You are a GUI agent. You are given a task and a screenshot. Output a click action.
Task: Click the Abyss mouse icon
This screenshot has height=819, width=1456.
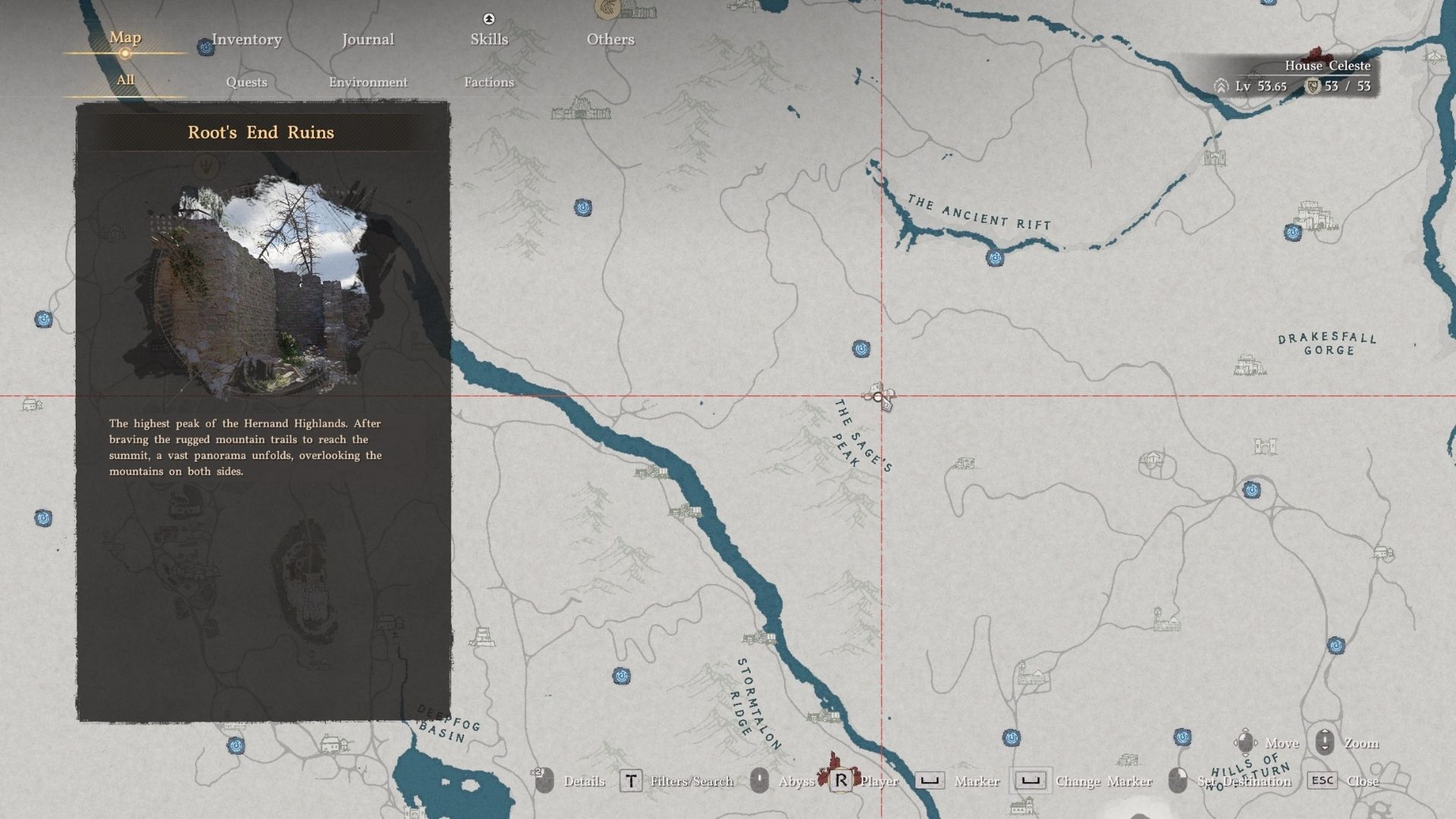pyautogui.click(x=759, y=780)
